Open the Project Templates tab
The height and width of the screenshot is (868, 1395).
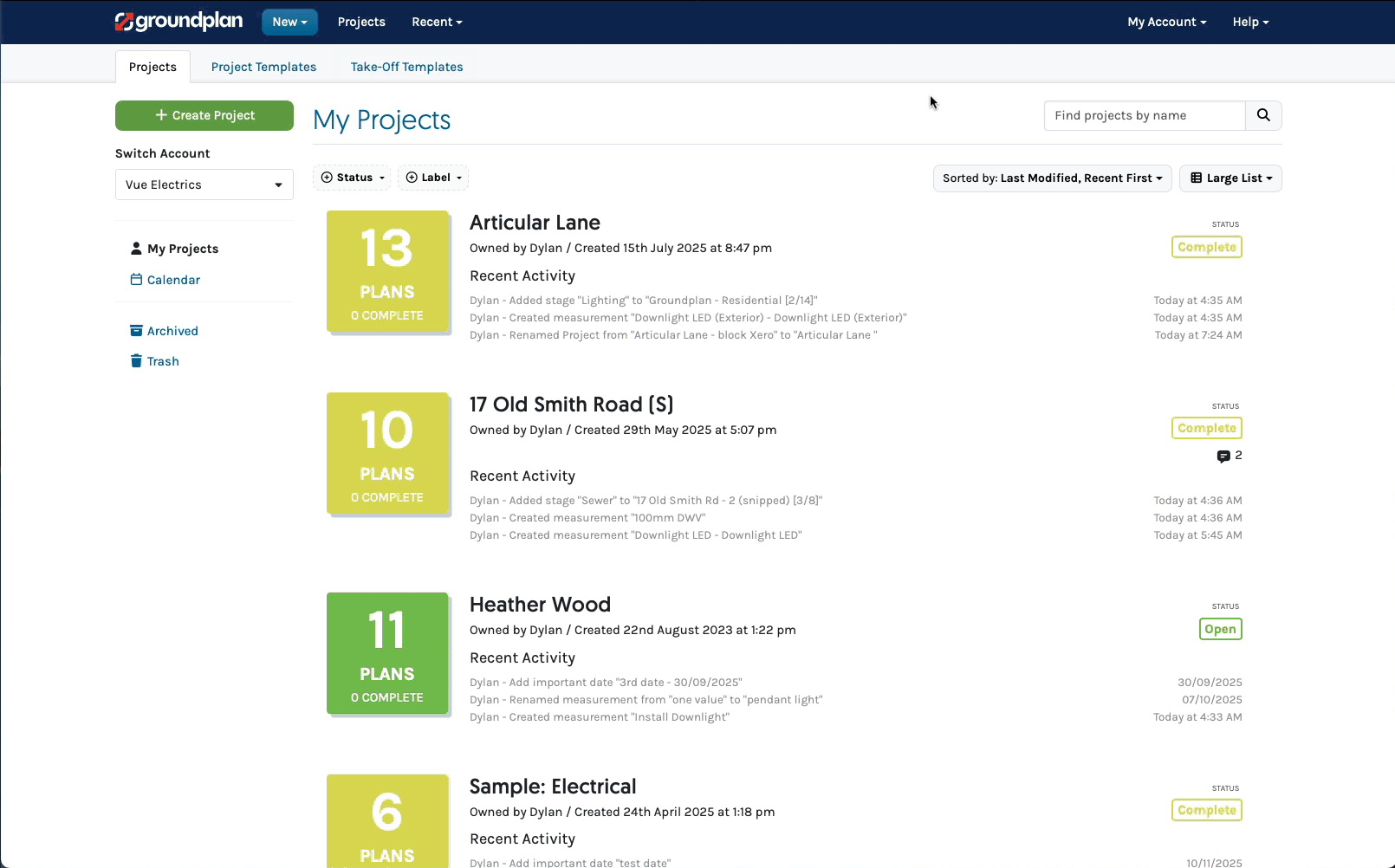tap(263, 67)
